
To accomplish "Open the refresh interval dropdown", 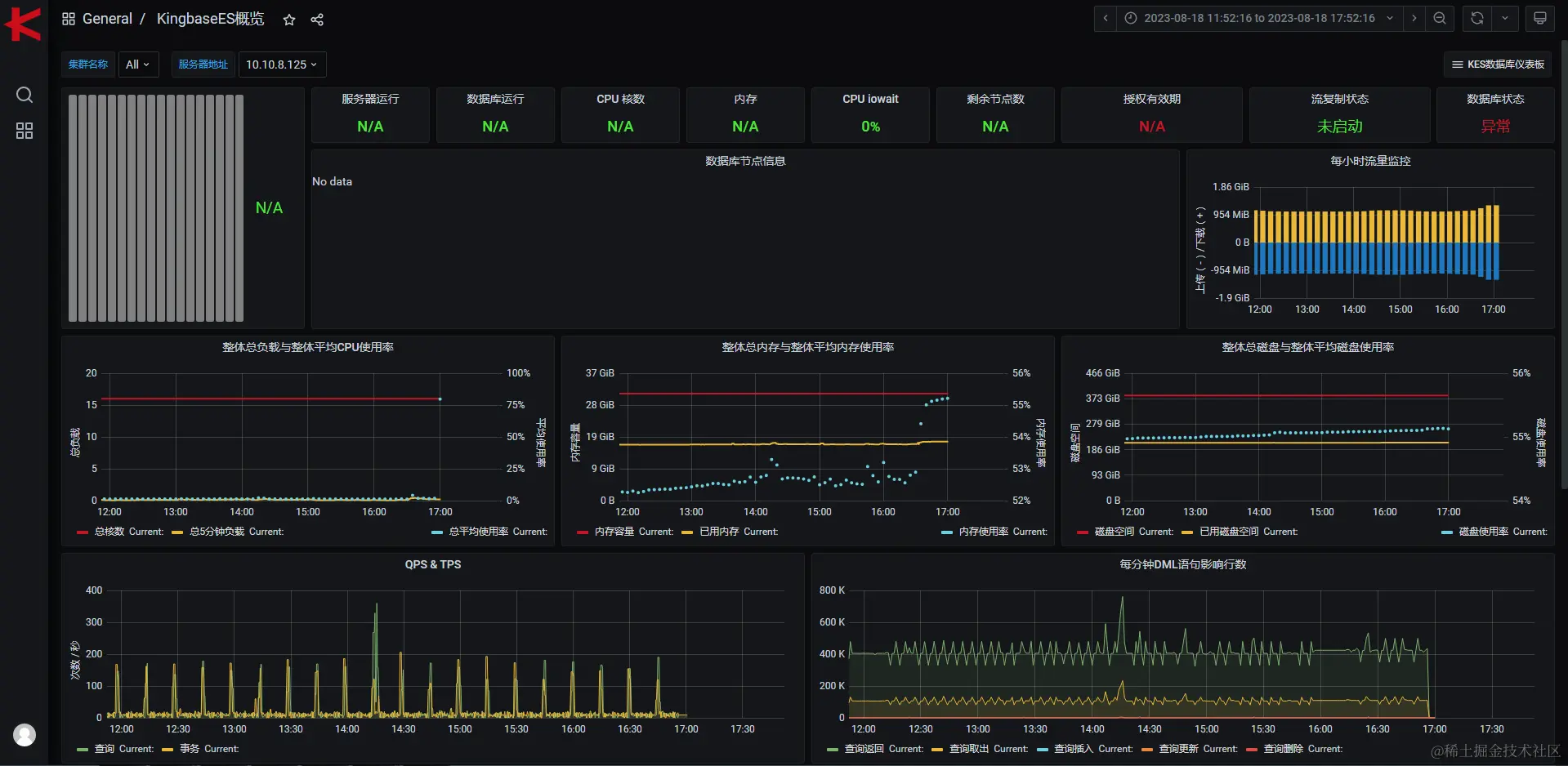I will coord(1505,18).
